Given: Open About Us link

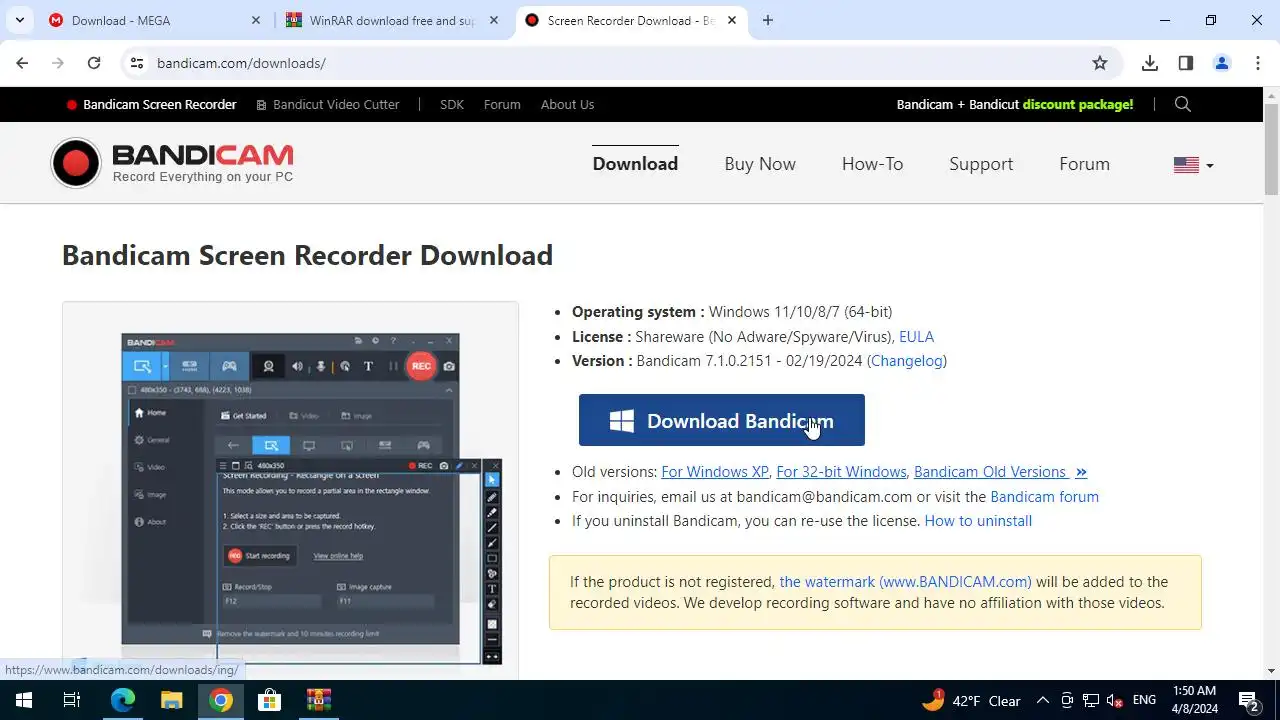Looking at the screenshot, I should tap(567, 104).
